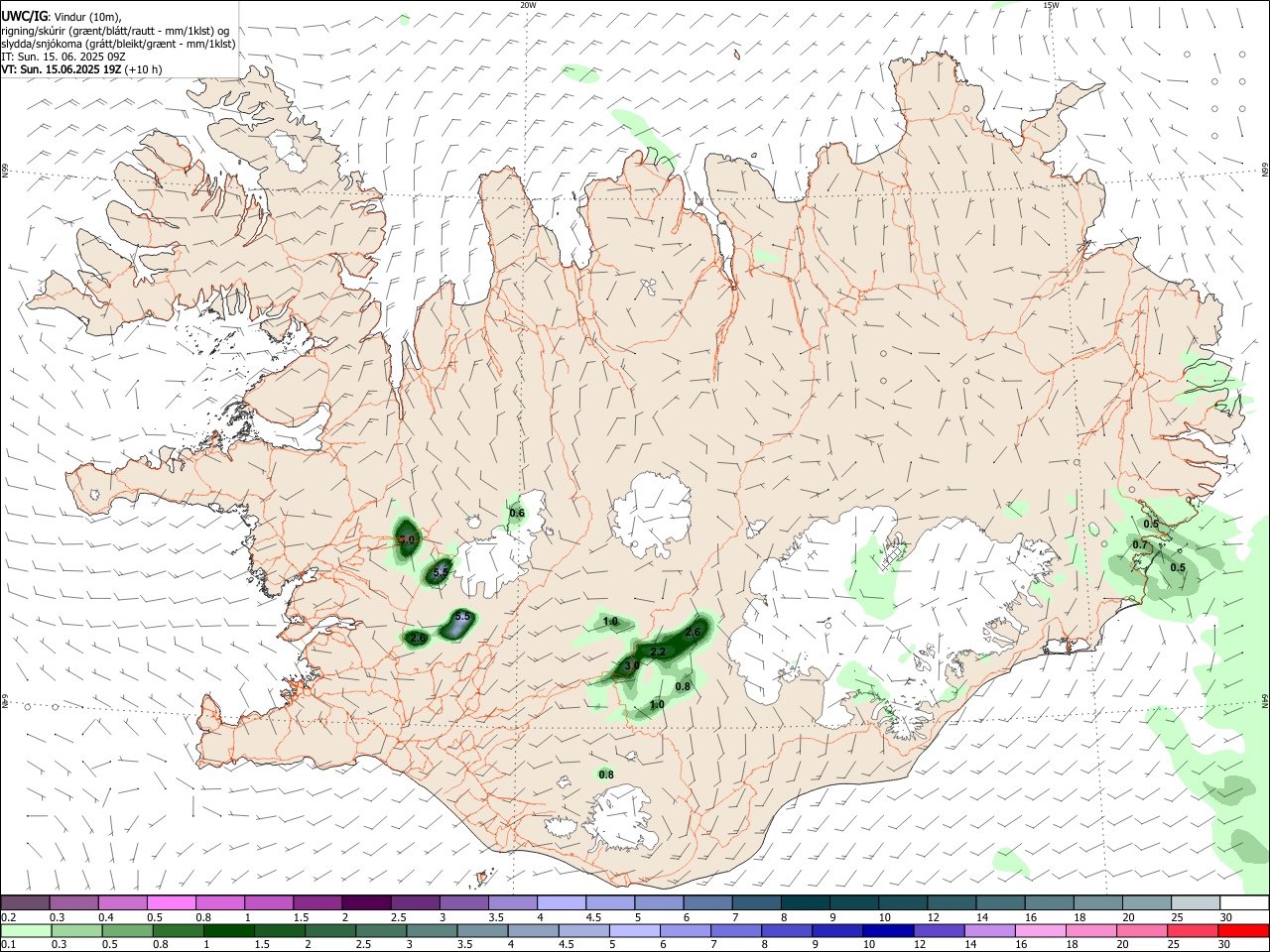Image resolution: width=1270 pixels, height=952 pixels.
Task: Select the darkest green 1 mm rain swatch
Action: (228, 930)
